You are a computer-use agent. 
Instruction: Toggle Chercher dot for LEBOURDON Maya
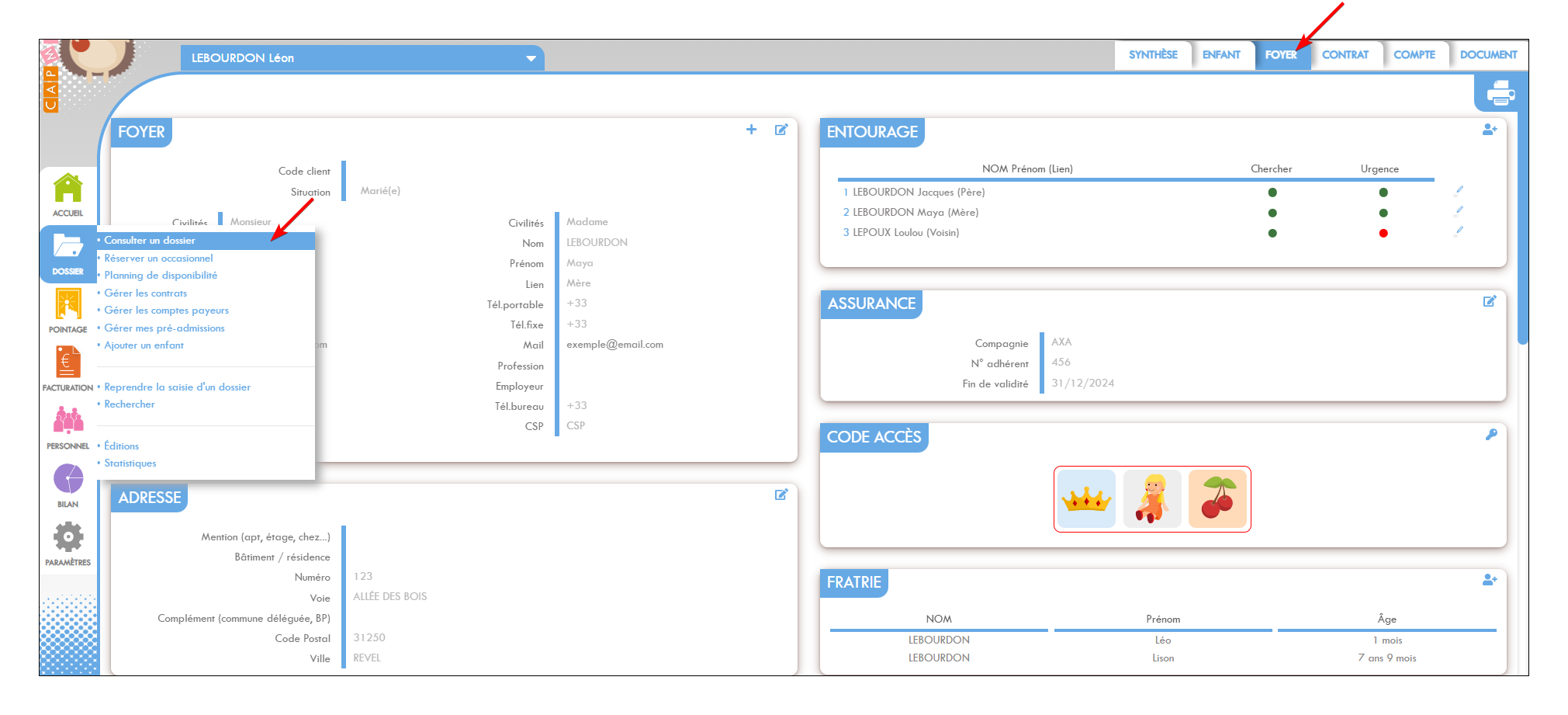click(x=1272, y=213)
